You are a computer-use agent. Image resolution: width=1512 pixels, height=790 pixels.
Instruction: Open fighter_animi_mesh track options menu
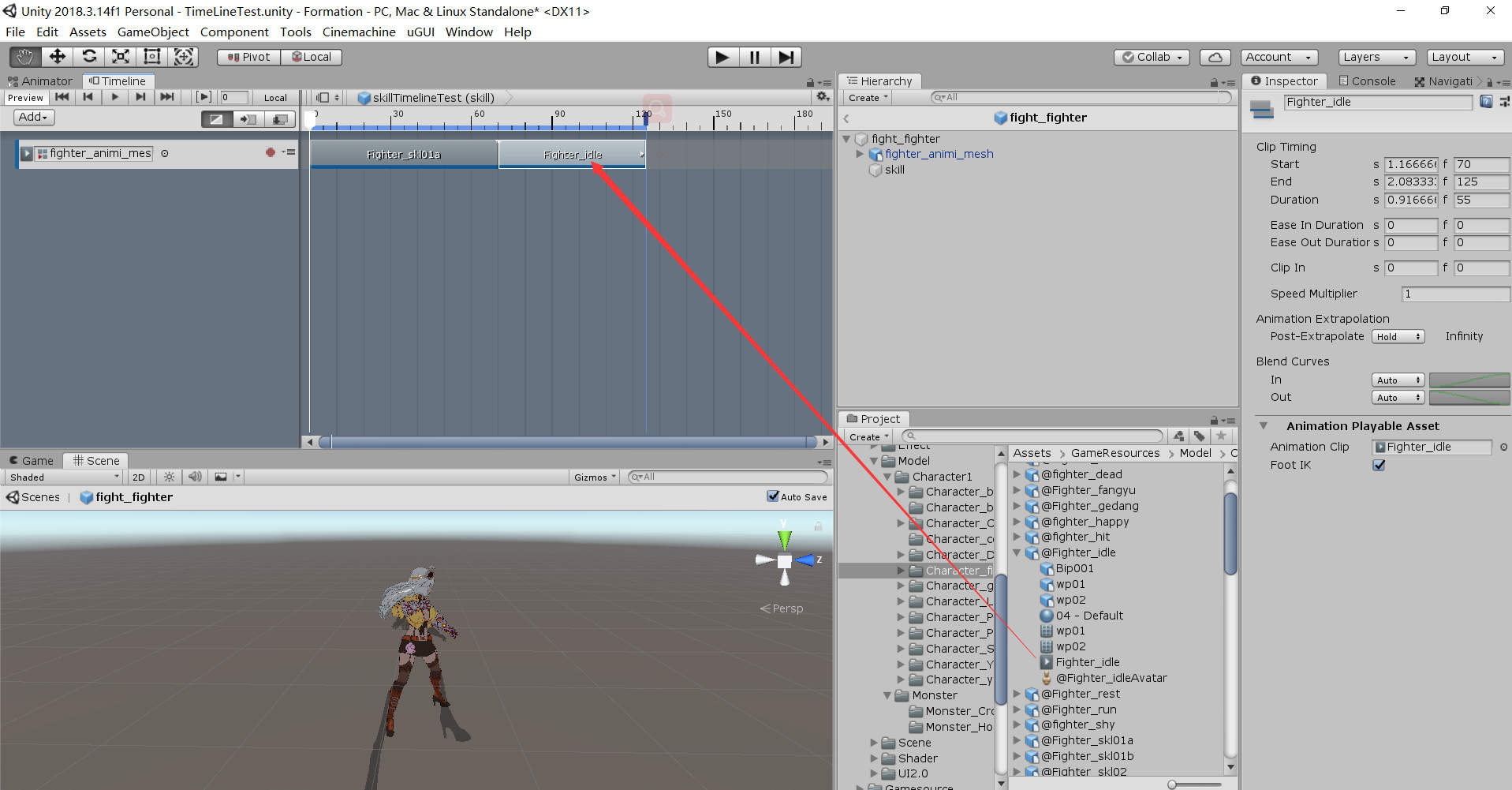coord(289,152)
